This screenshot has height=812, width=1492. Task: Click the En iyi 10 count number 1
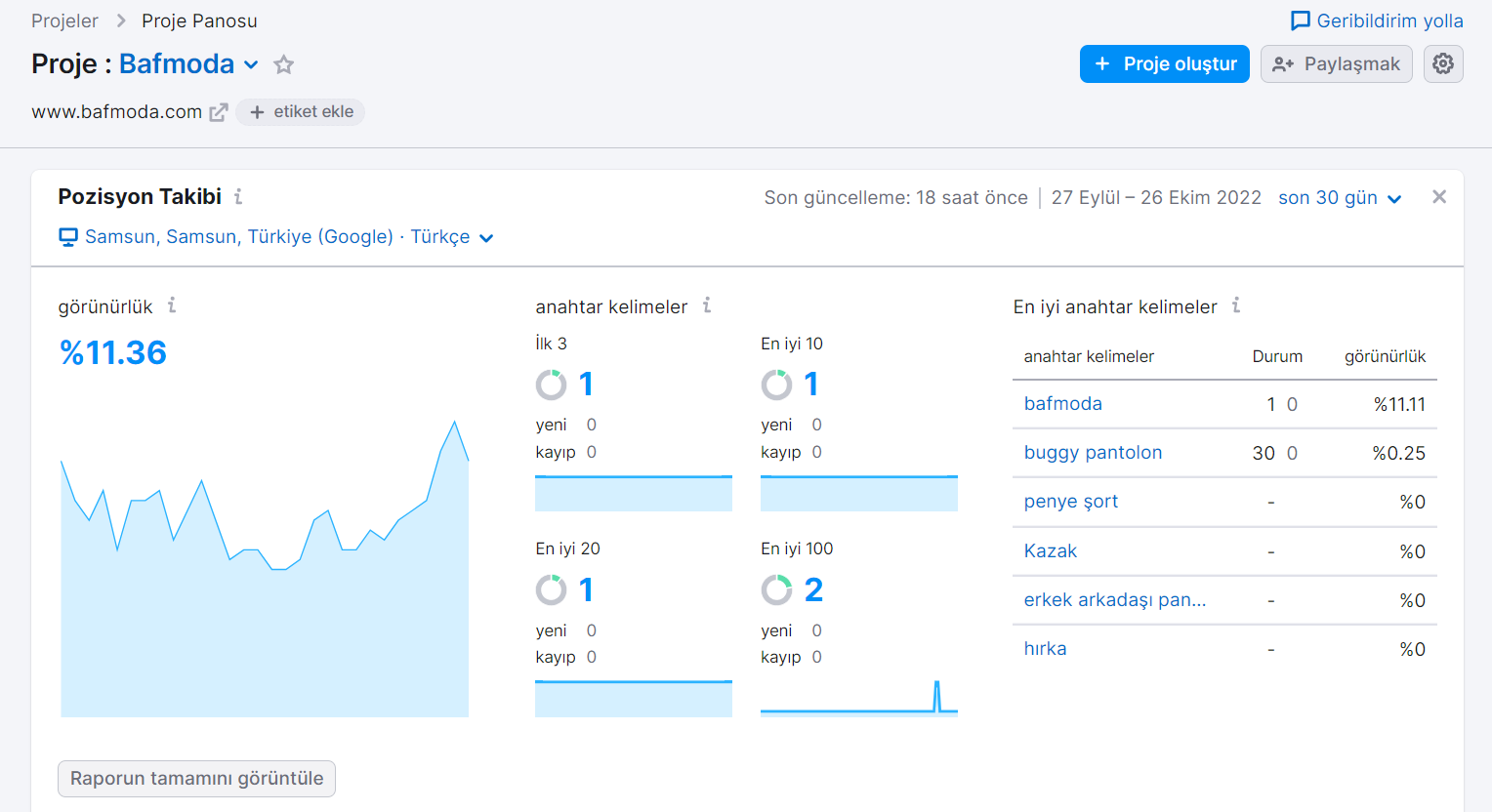[811, 385]
